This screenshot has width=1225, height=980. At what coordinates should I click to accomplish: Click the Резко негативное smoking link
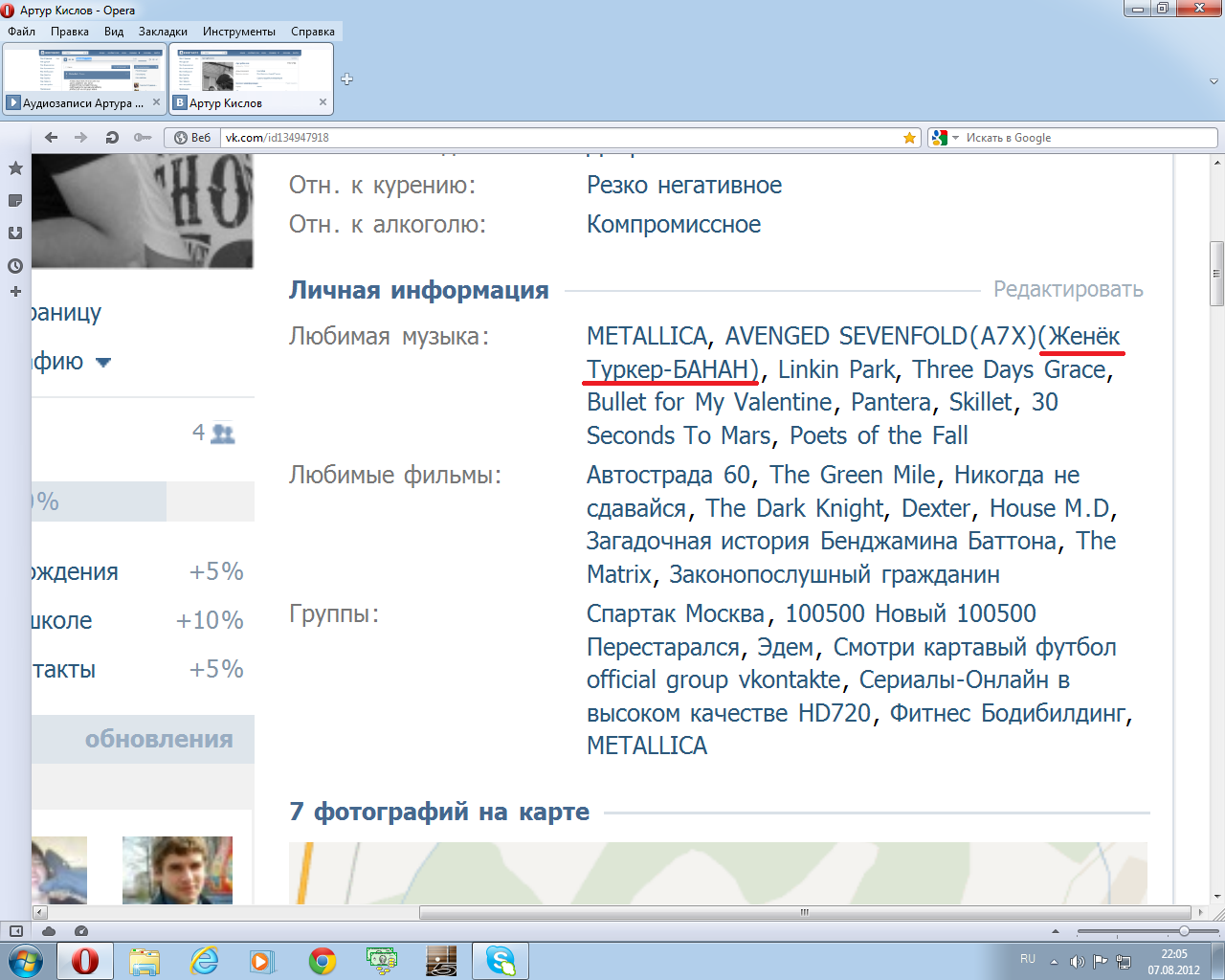[684, 185]
